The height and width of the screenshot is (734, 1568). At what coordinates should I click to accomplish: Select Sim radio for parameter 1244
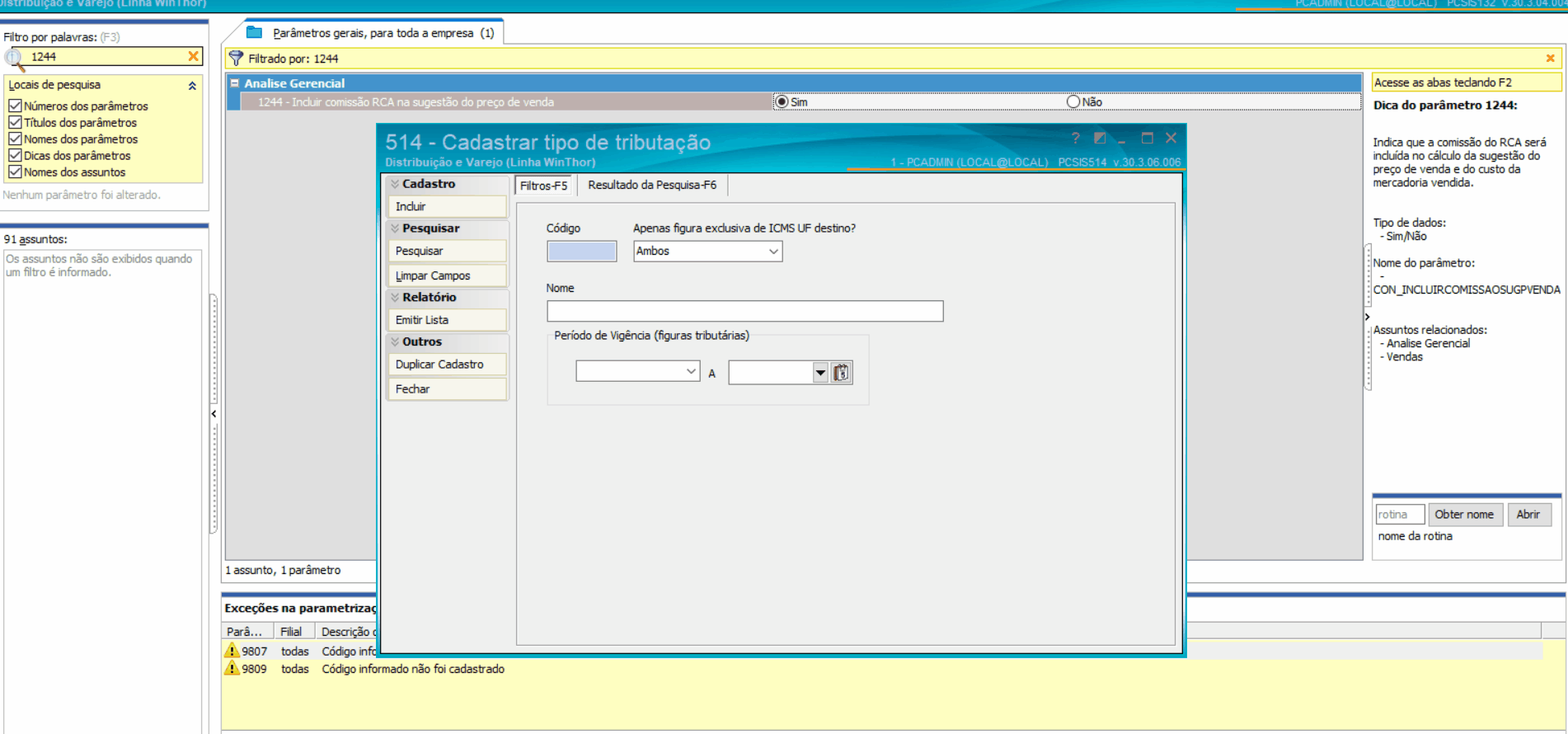click(782, 101)
